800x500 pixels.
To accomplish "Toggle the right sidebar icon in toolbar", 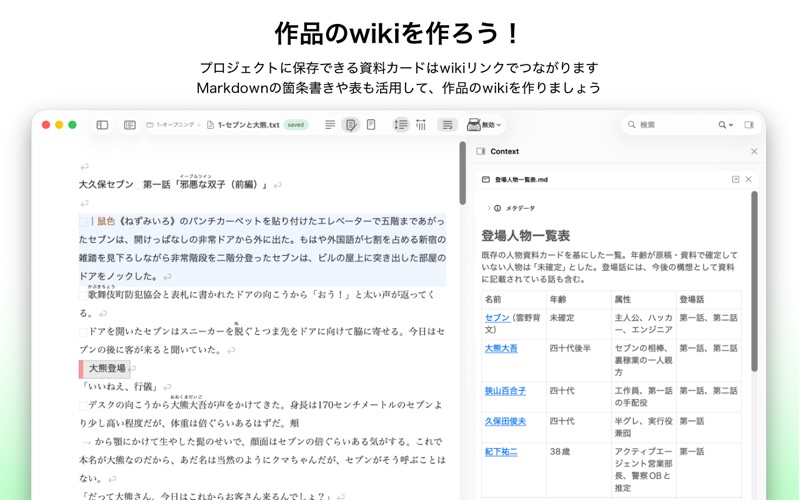I will point(749,125).
